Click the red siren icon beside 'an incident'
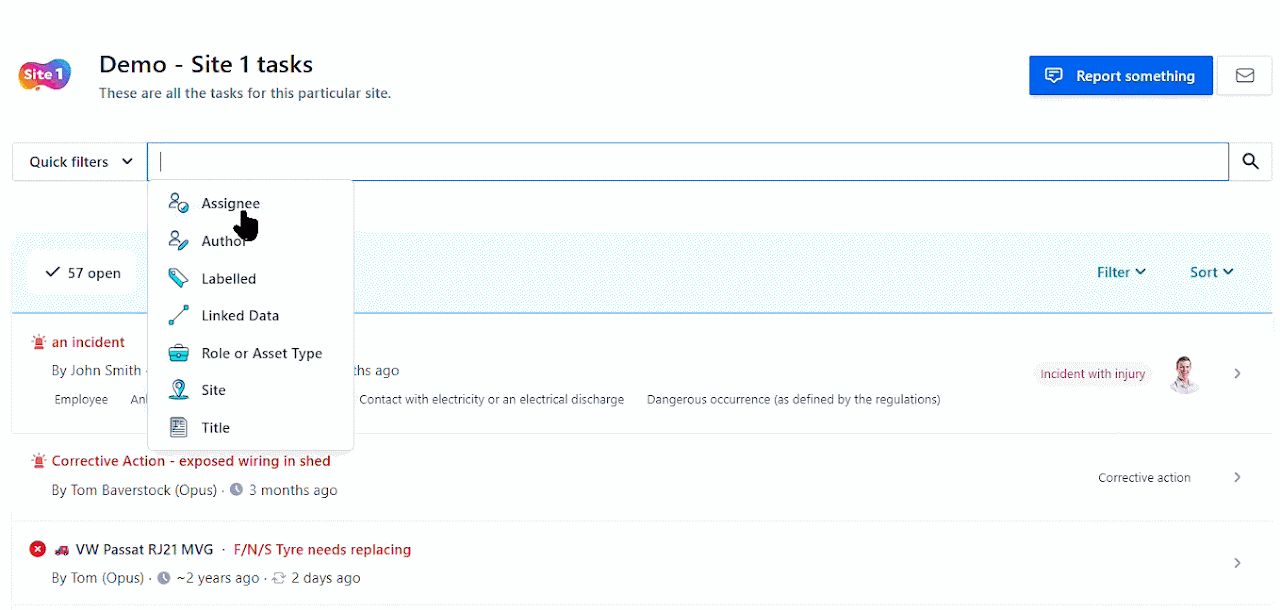 pos(38,342)
